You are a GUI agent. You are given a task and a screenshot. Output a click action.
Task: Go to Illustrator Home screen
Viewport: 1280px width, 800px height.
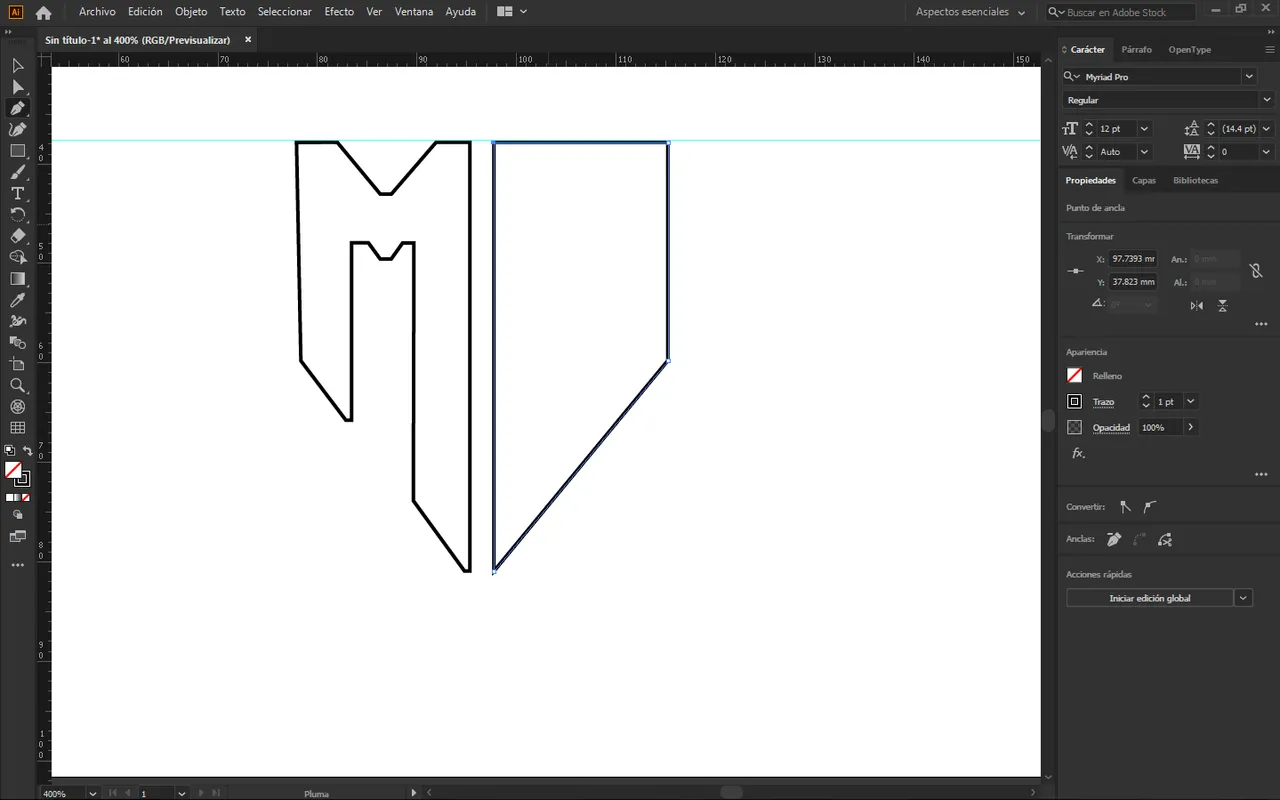[43, 12]
